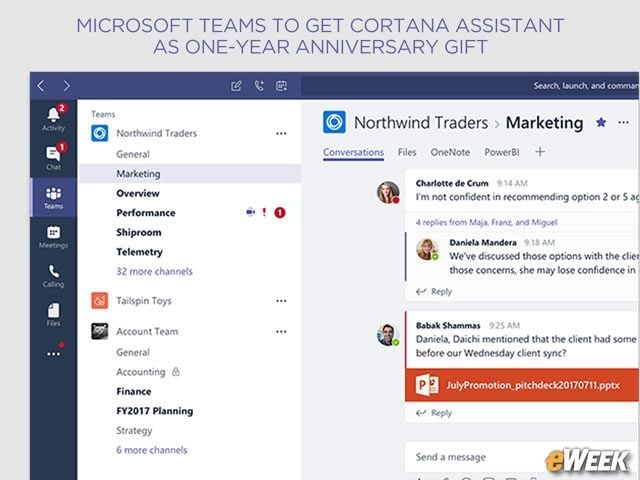The image size is (640, 480).
Task: Open Calling in the left sidebar
Action: click(53, 276)
